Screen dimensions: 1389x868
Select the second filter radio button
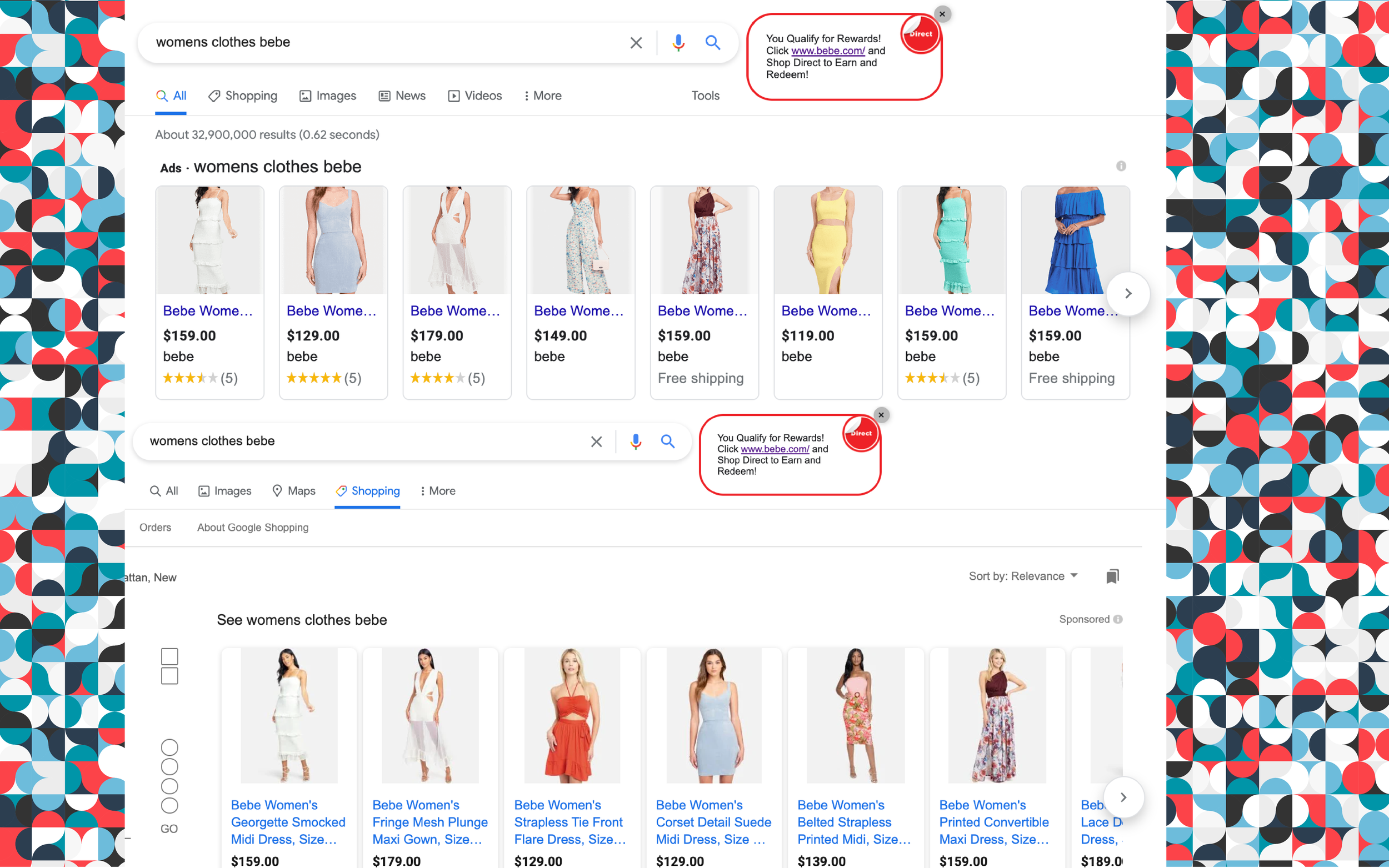click(x=169, y=766)
